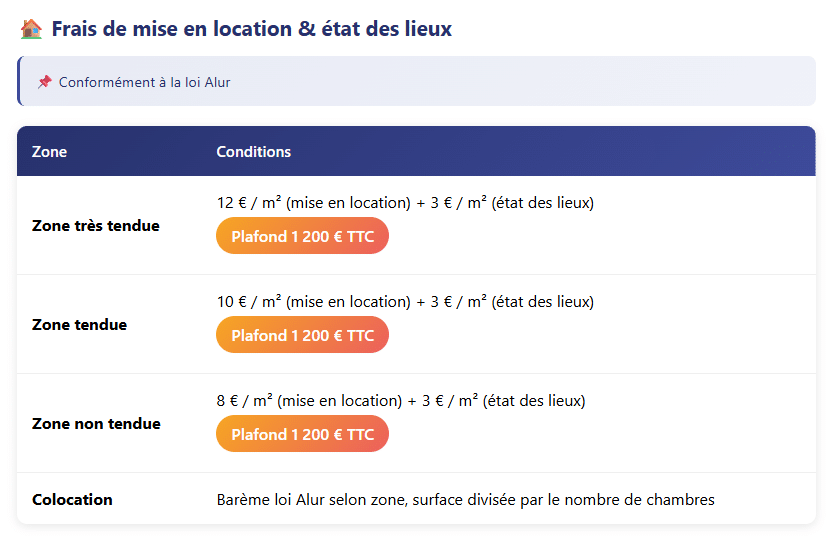Click 3 € / m² fee in the 10 € row

click(x=459, y=302)
